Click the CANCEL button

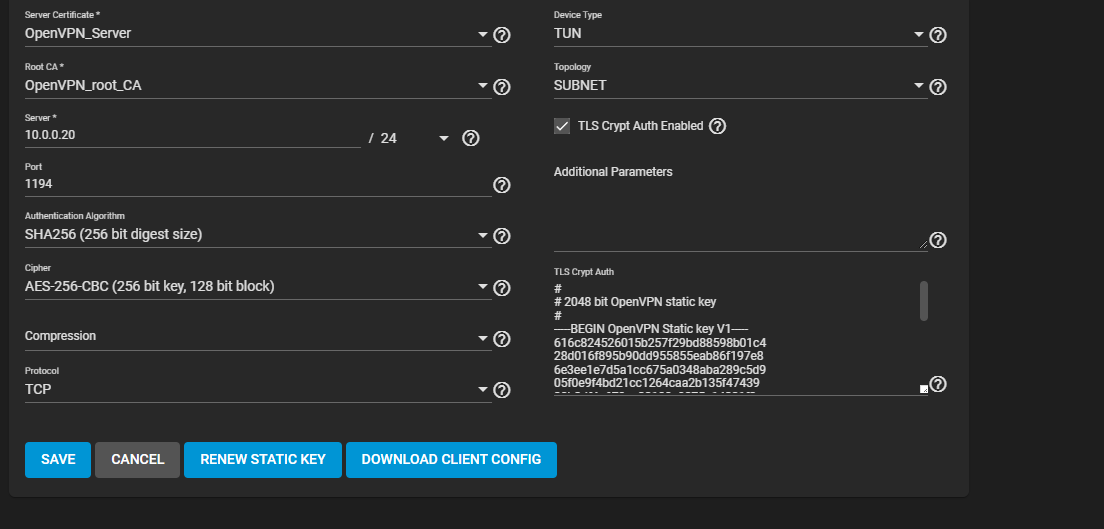(137, 460)
